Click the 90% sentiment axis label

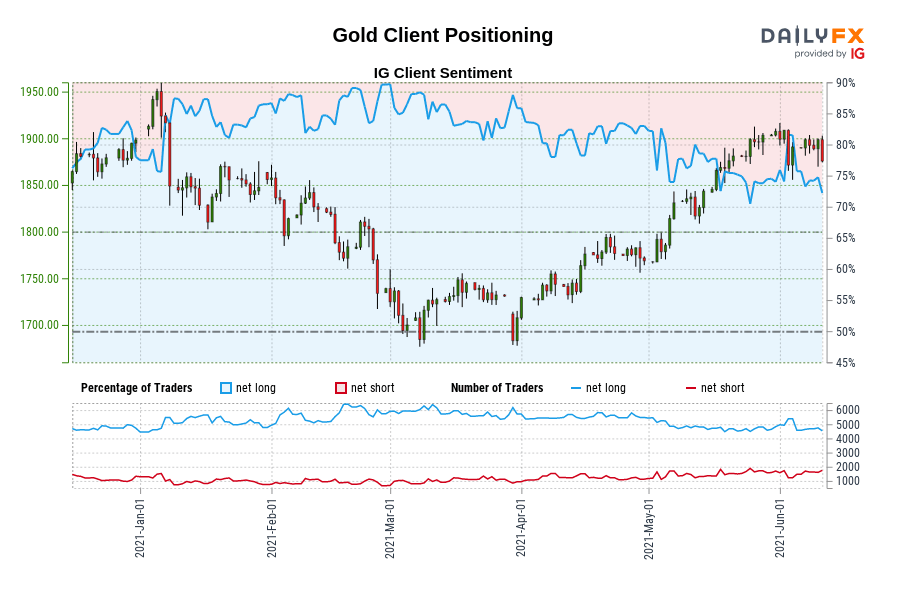point(845,83)
